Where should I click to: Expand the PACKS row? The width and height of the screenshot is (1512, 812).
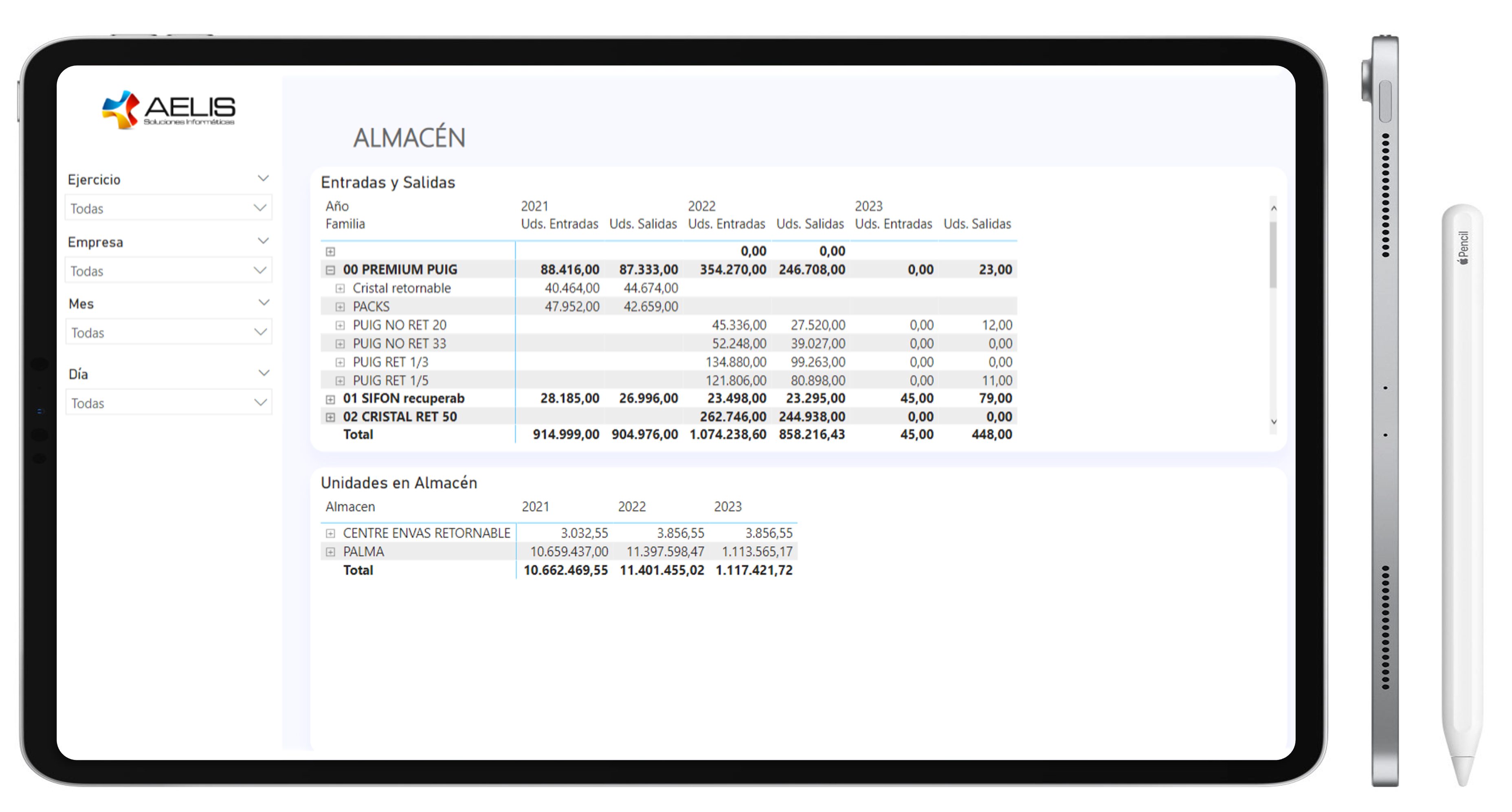[x=340, y=307]
